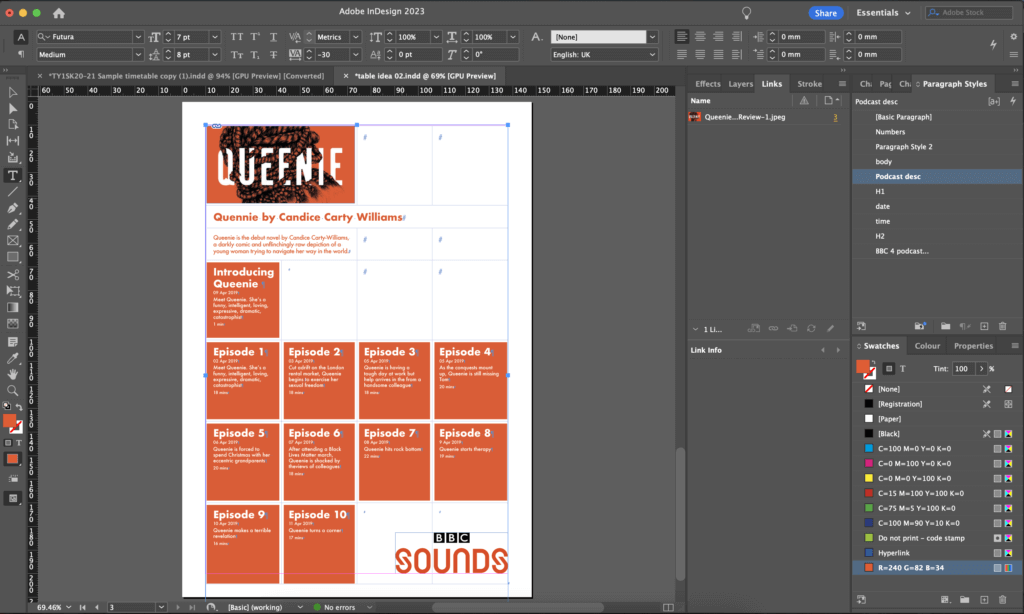Toggle Character Formatting Controls button
The image size is (1024, 614).
click(21, 37)
